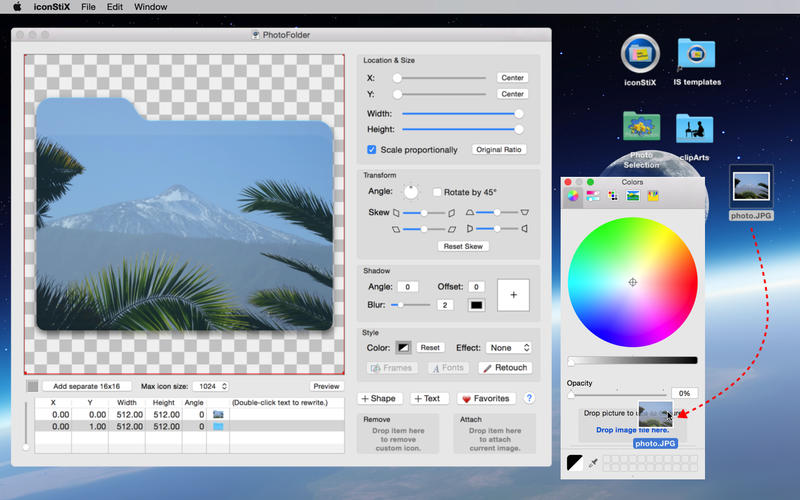Click the Reset Skew button
Screen dimensions: 800x500
pos(463,246)
